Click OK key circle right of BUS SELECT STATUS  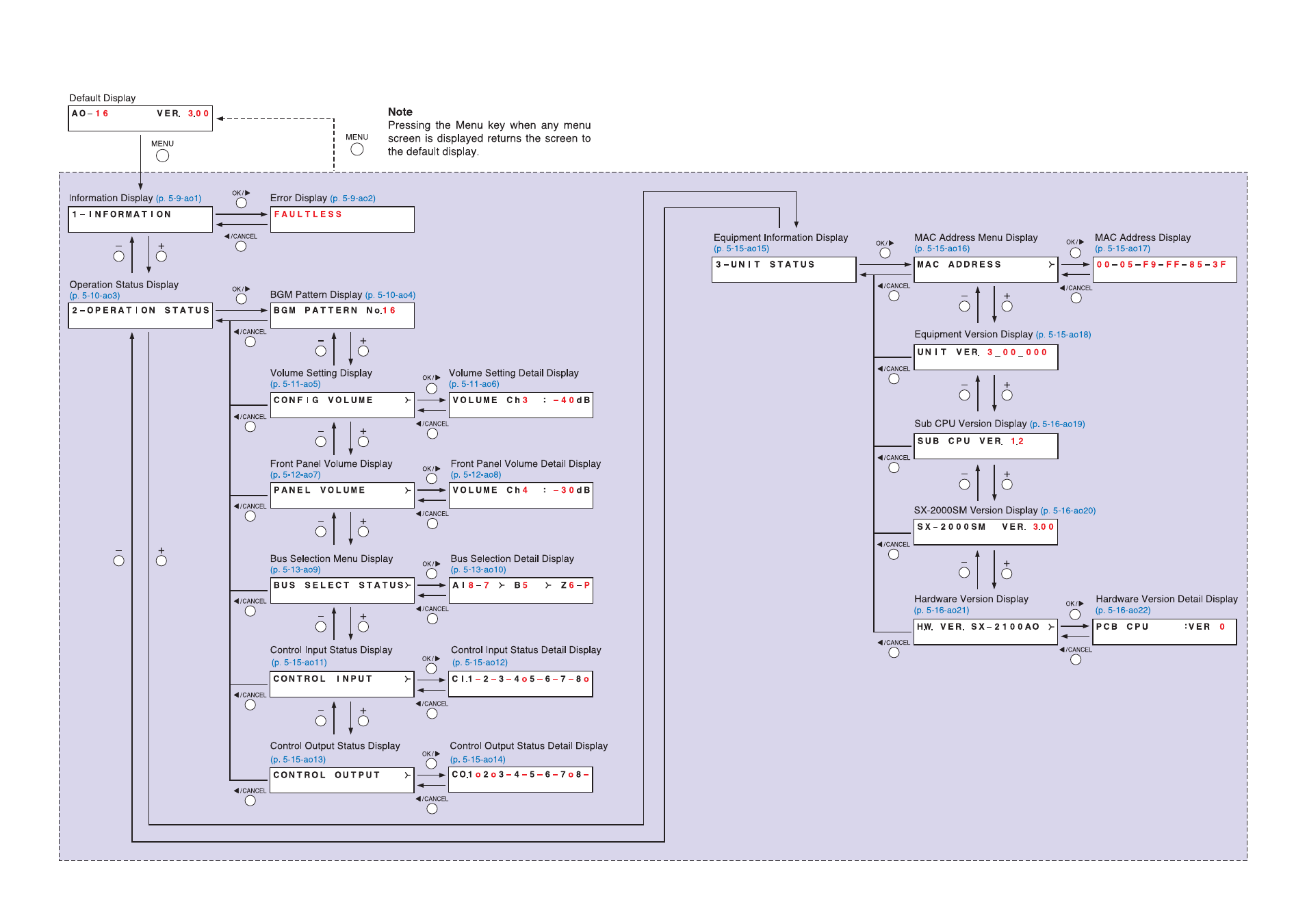[432, 574]
